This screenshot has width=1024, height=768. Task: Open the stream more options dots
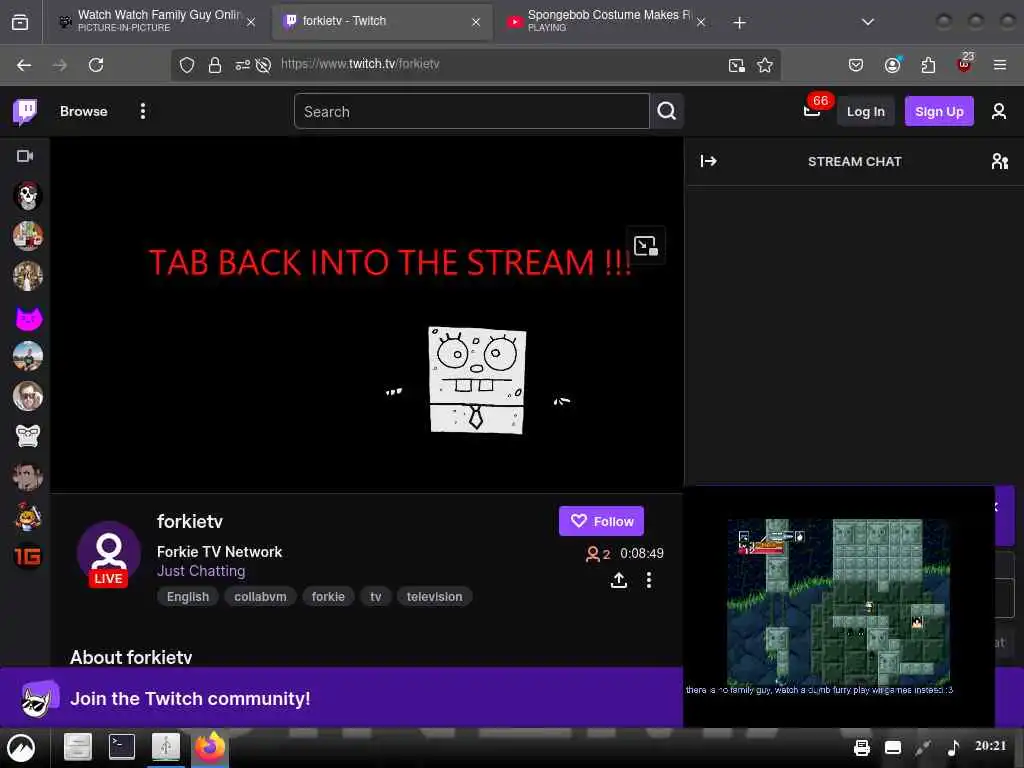click(x=648, y=580)
